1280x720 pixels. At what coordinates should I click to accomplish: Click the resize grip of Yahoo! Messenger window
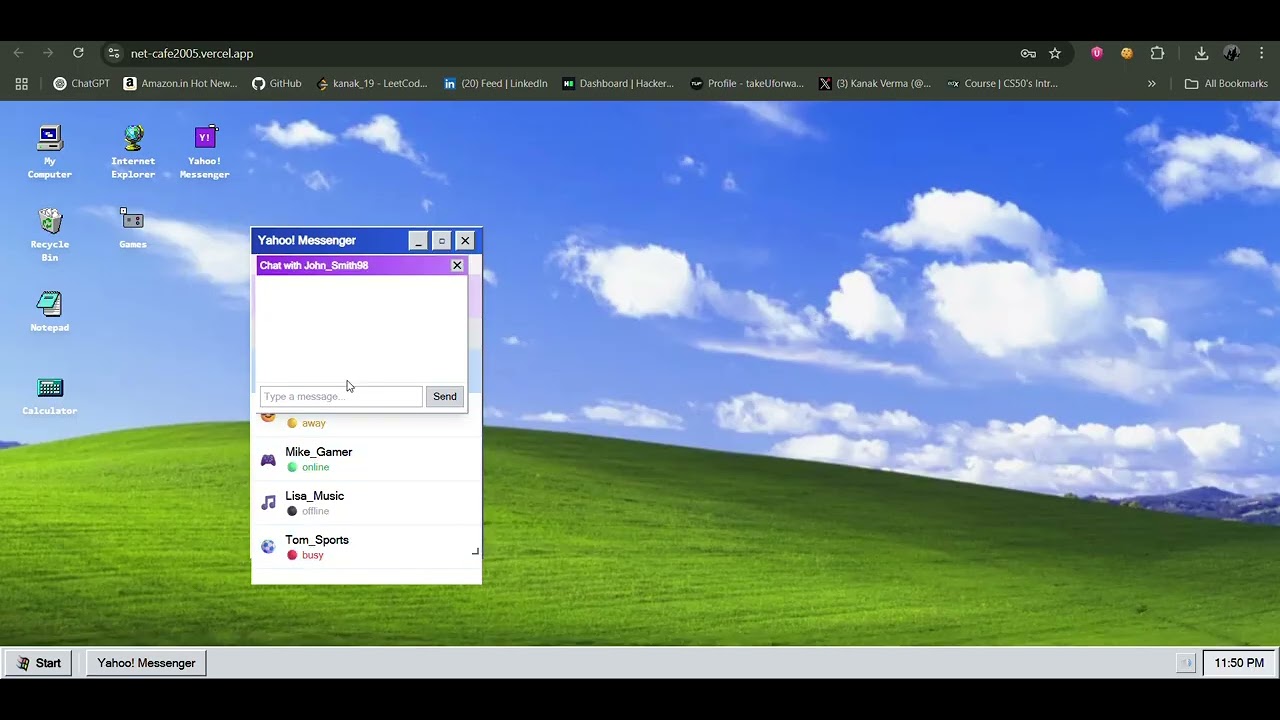(x=475, y=551)
